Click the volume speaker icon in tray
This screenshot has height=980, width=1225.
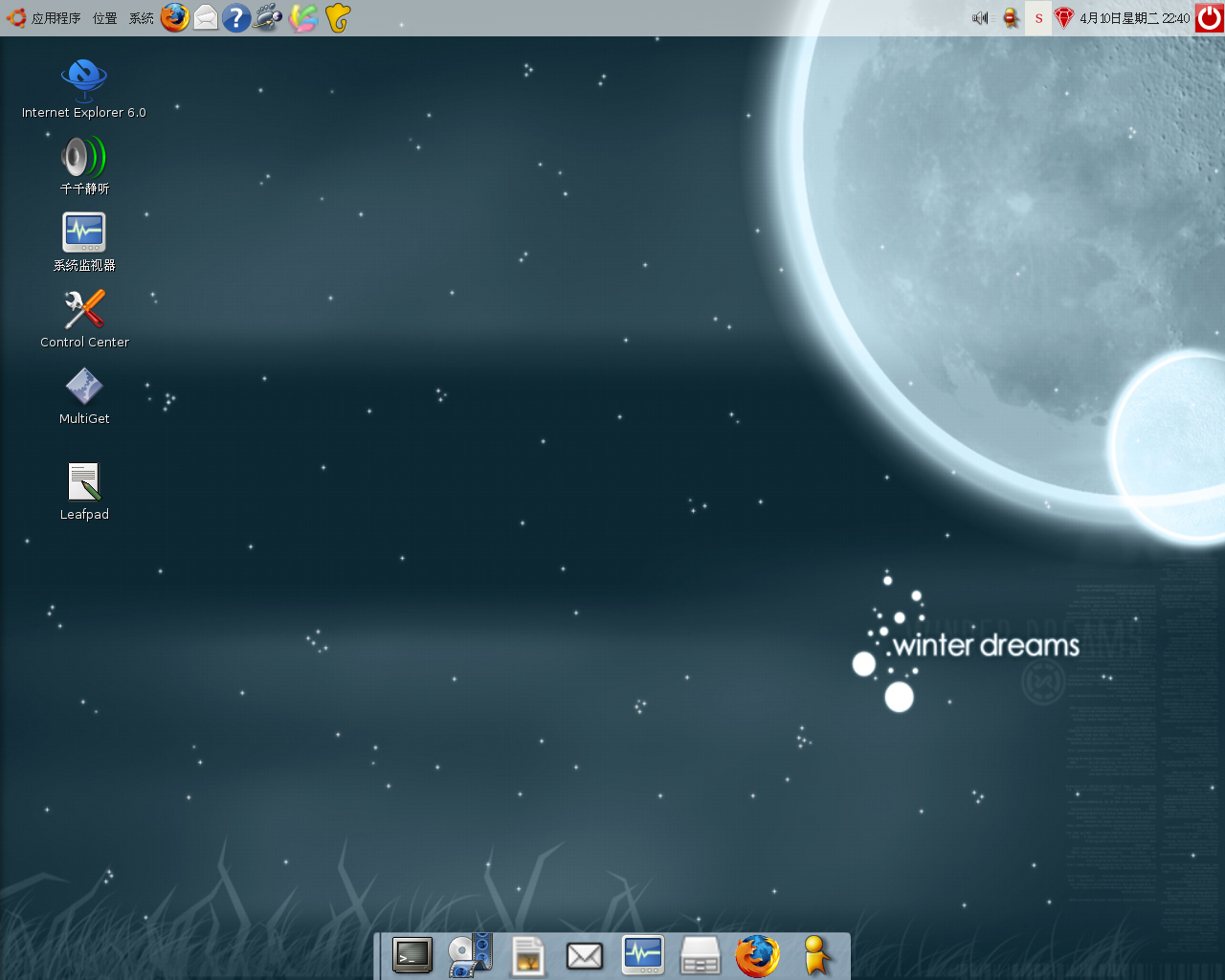pos(980,18)
